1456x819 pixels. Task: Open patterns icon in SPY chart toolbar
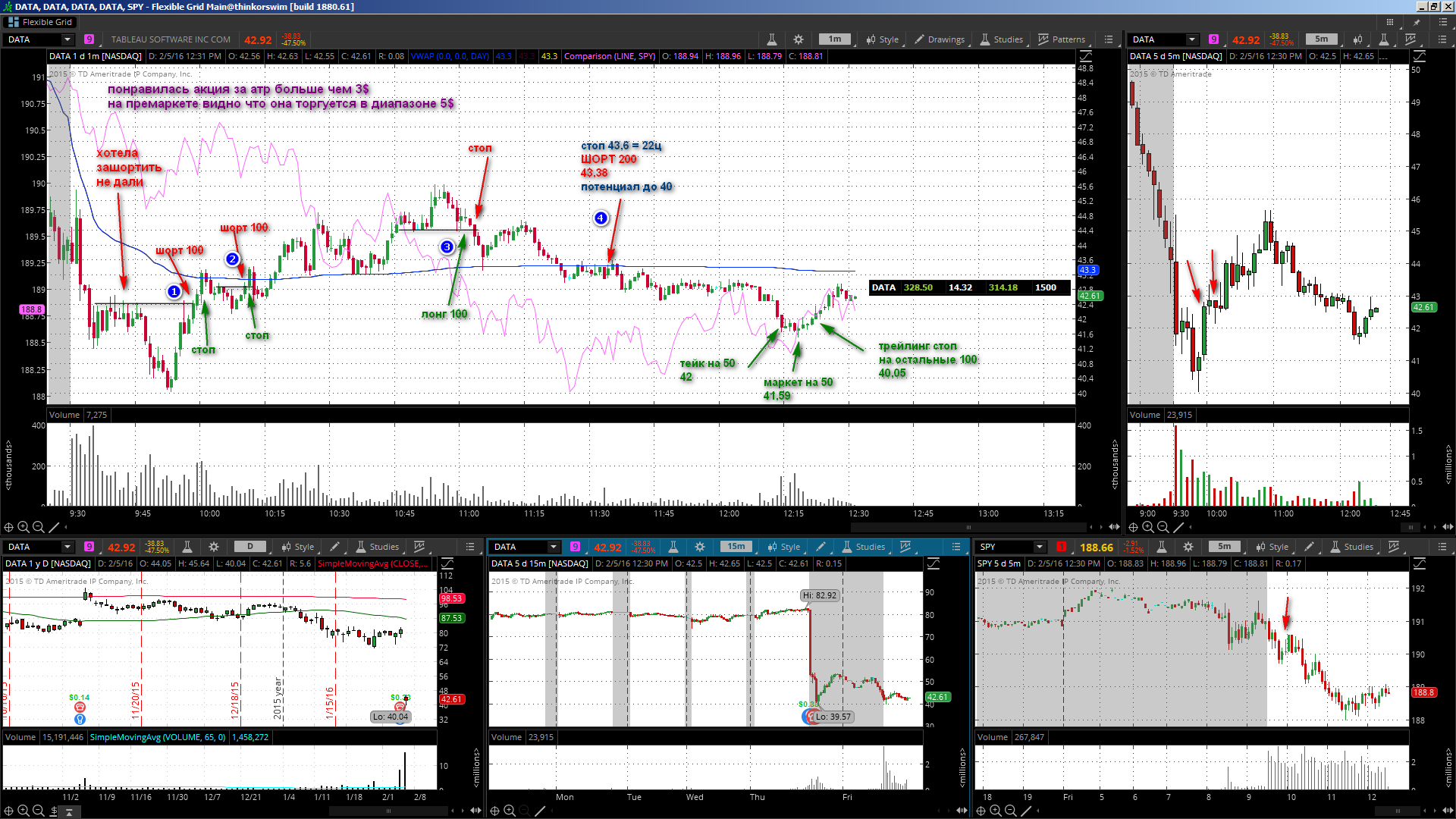[1394, 547]
